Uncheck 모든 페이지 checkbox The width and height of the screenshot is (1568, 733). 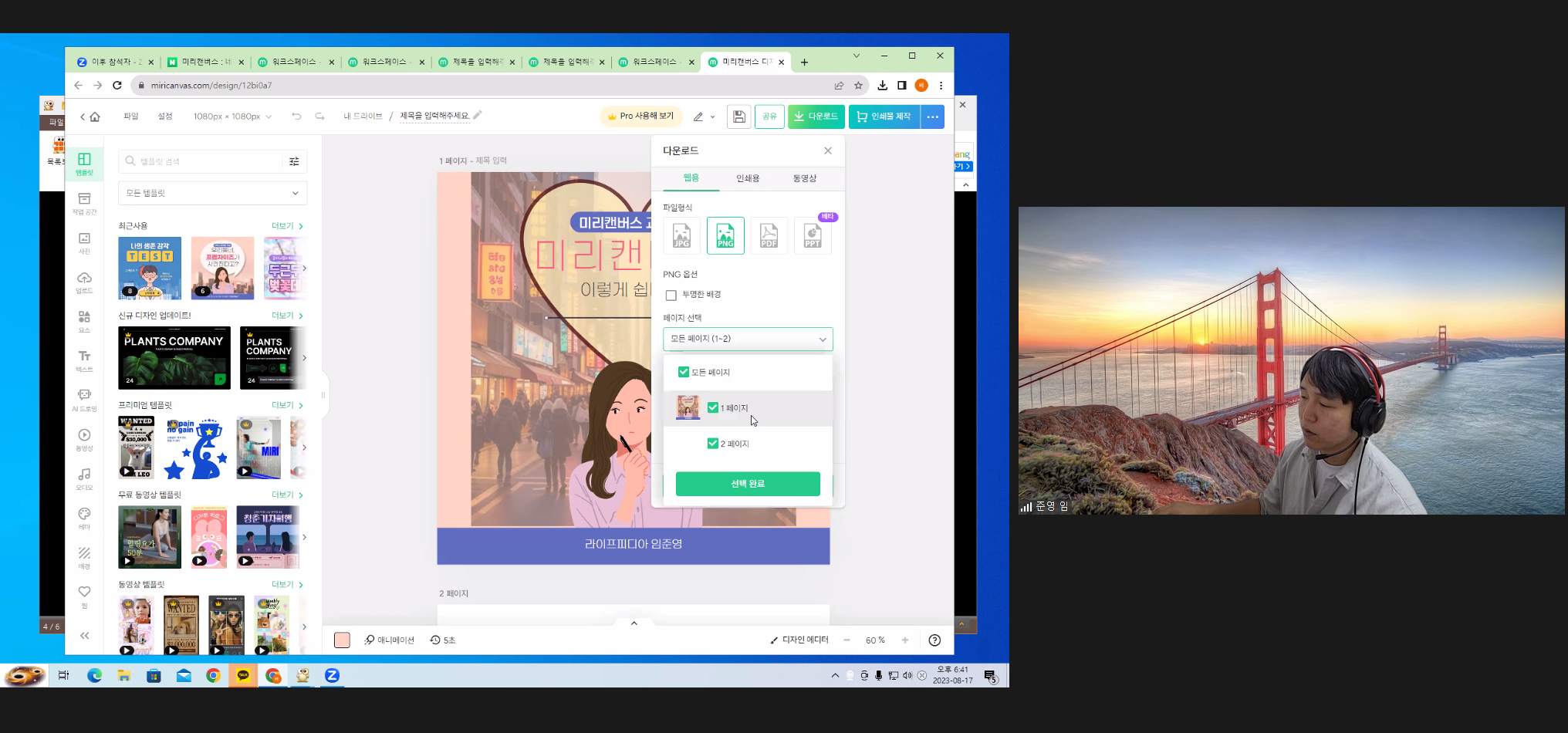683,372
